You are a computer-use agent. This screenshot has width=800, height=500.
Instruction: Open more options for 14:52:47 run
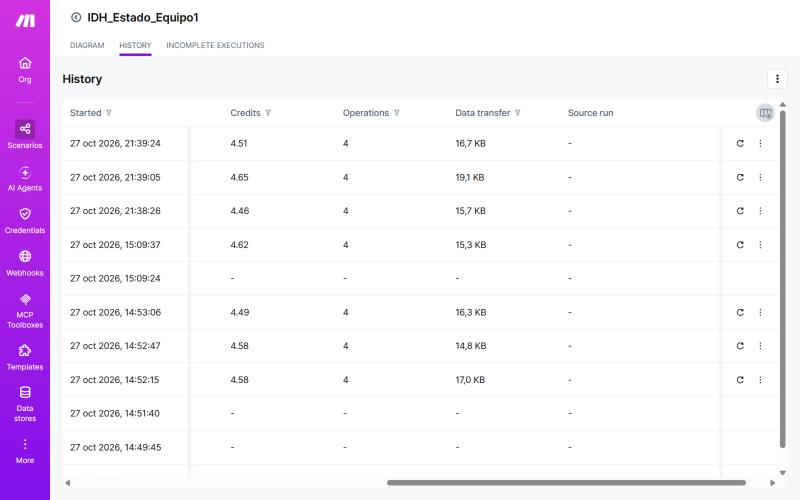click(760, 346)
